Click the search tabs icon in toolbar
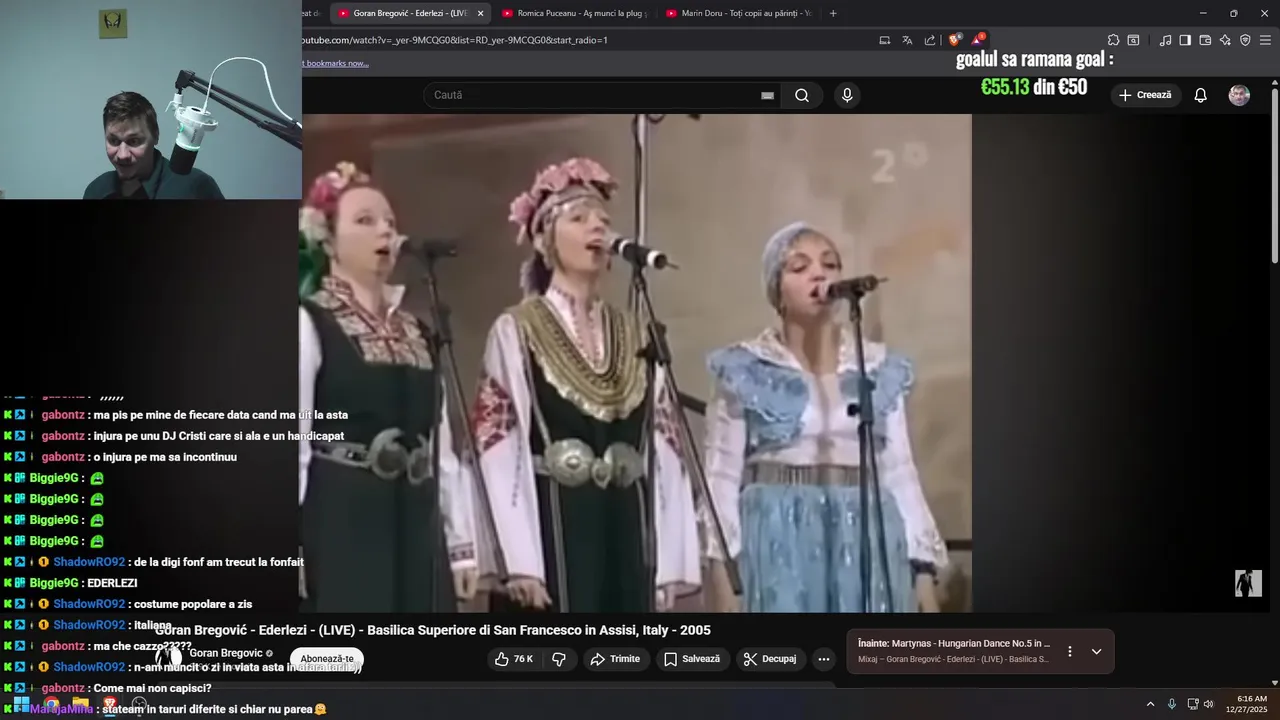The image size is (1280, 720). point(1133,40)
